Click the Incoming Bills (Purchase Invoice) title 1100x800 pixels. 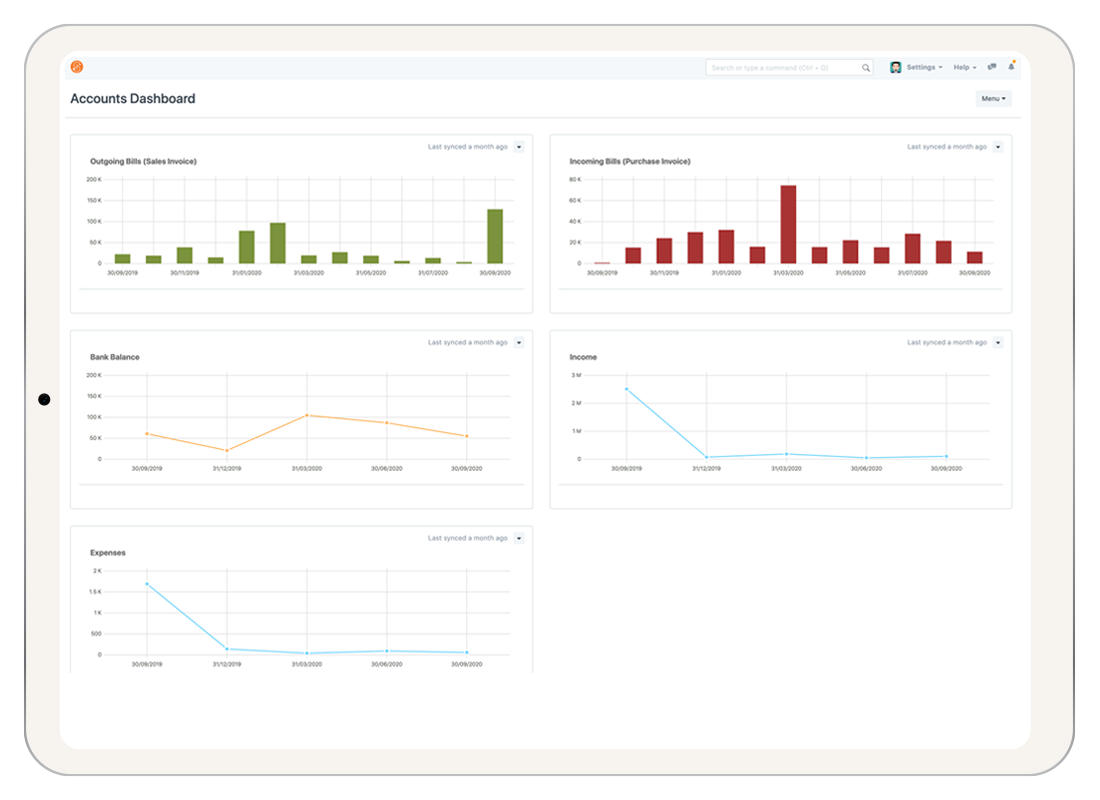pyautogui.click(x=630, y=161)
